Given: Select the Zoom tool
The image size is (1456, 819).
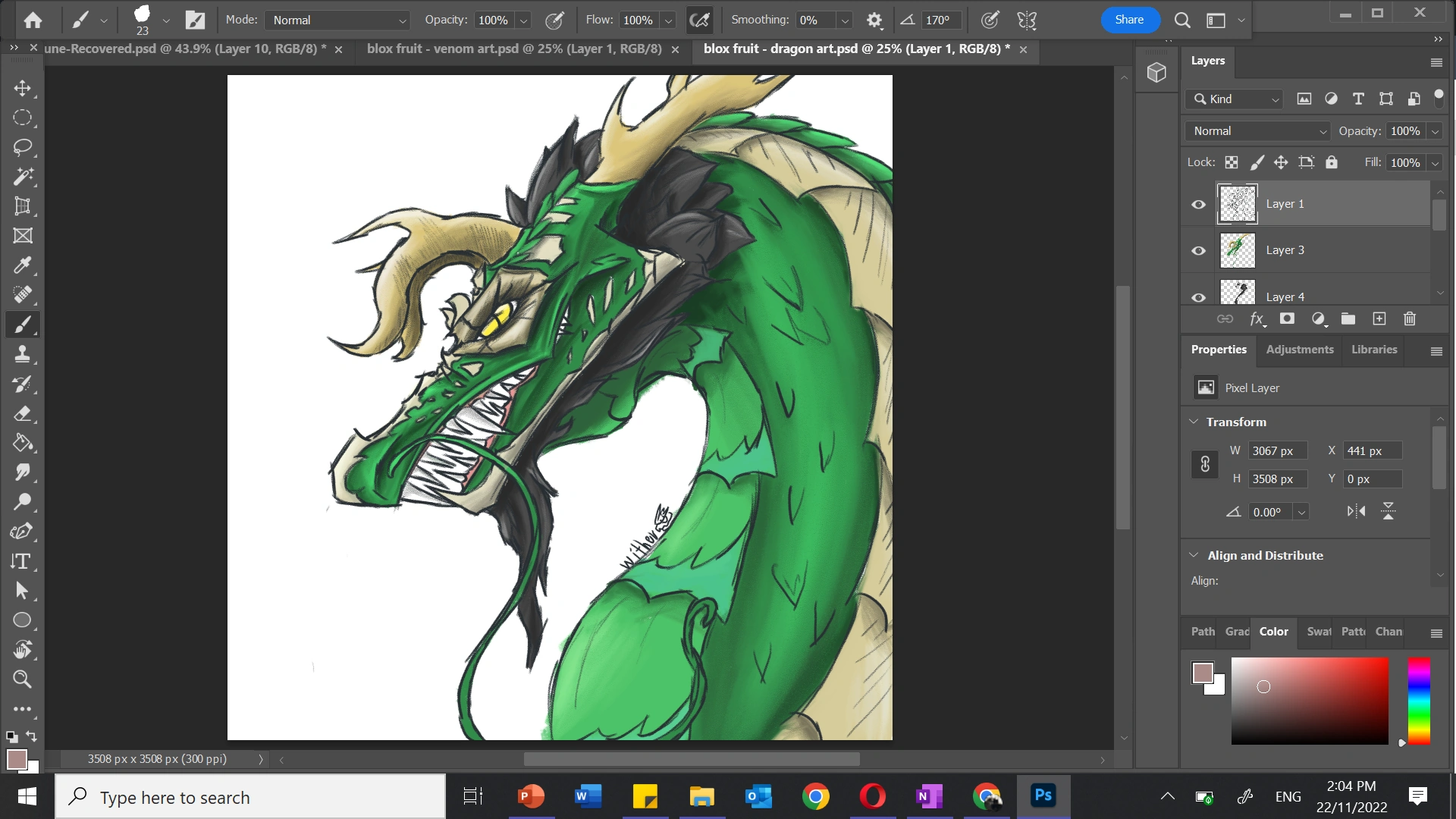Looking at the screenshot, I should pyautogui.click(x=23, y=679).
